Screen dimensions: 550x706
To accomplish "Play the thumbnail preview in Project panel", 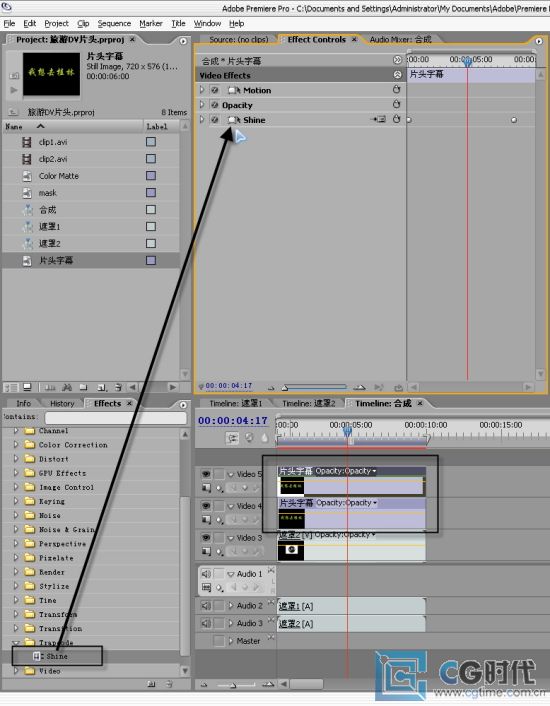I will click(14, 90).
